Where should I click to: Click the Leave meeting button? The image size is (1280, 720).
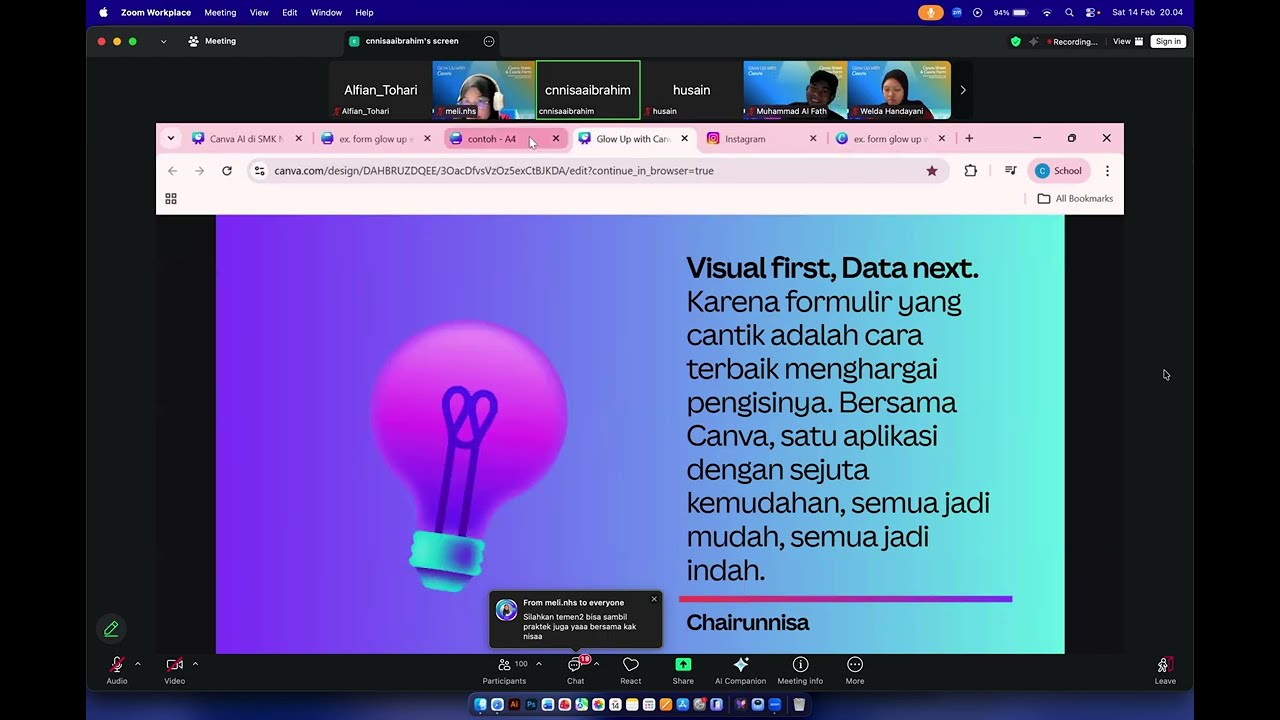(1165, 670)
